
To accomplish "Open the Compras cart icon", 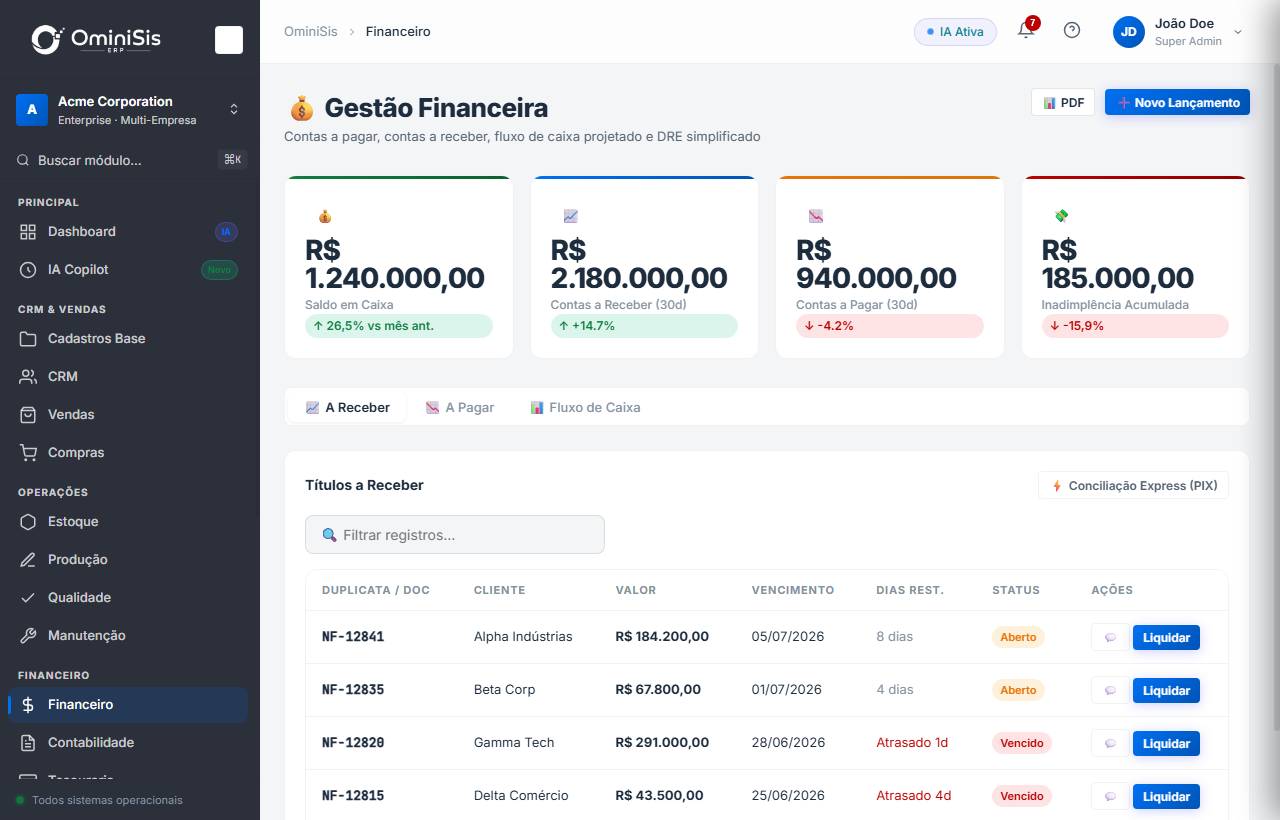I will click(x=28, y=453).
